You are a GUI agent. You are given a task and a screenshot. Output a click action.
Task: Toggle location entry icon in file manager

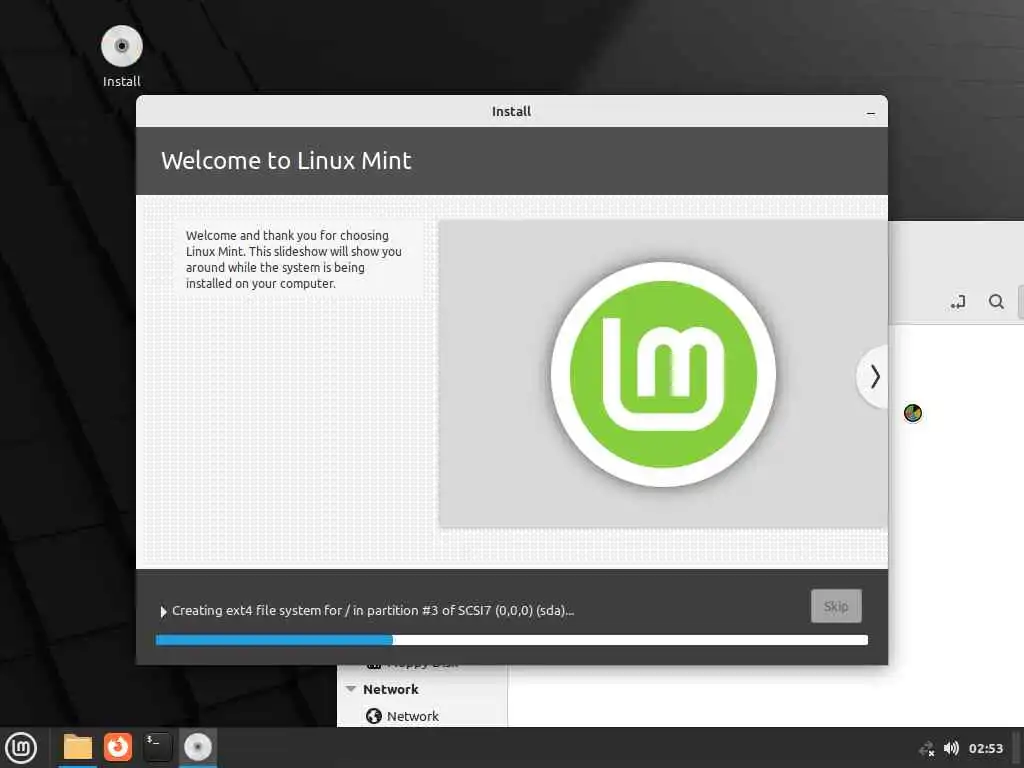pos(958,302)
